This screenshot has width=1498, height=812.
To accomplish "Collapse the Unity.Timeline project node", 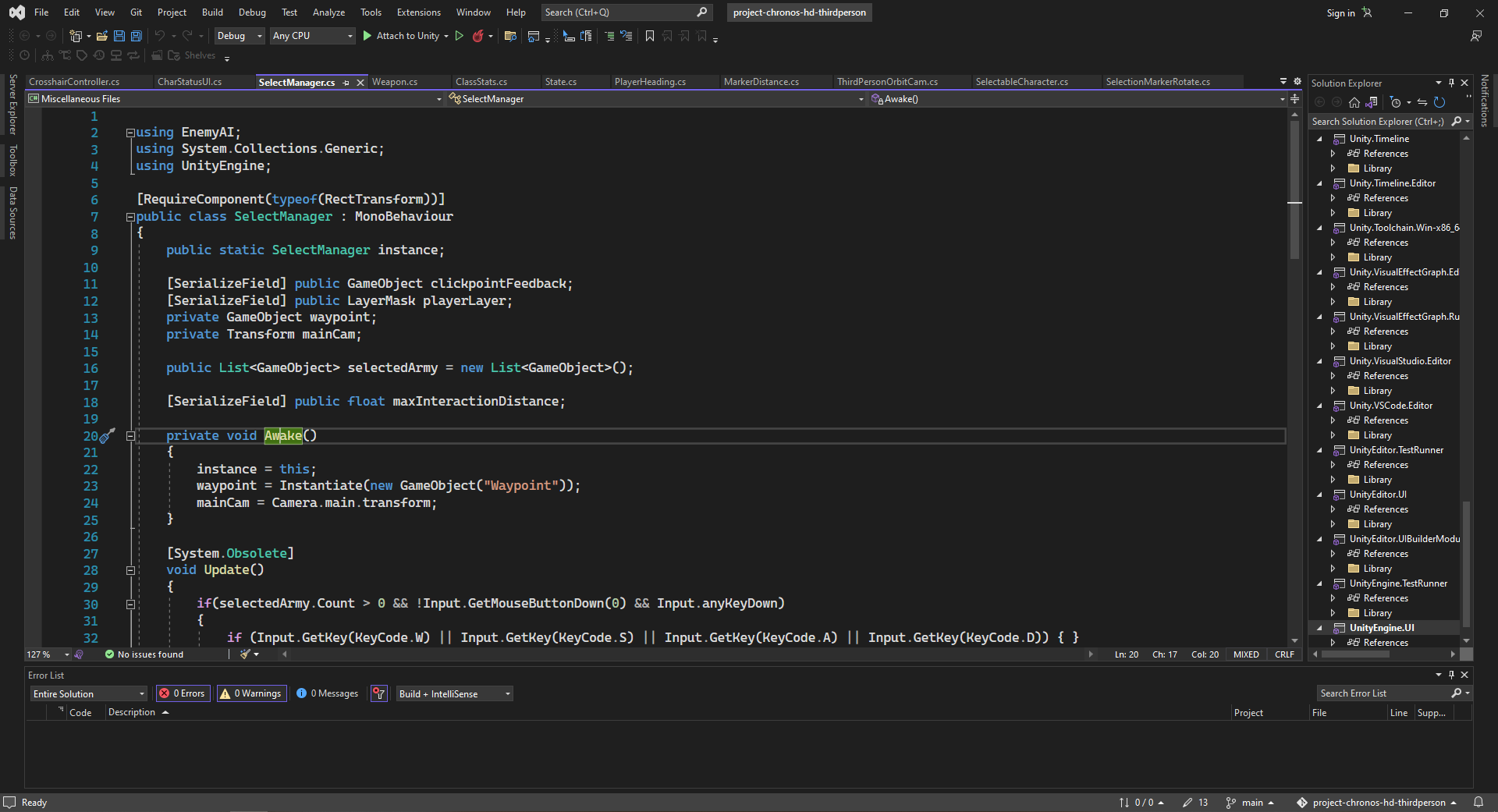I will (x=1320, y=139).
